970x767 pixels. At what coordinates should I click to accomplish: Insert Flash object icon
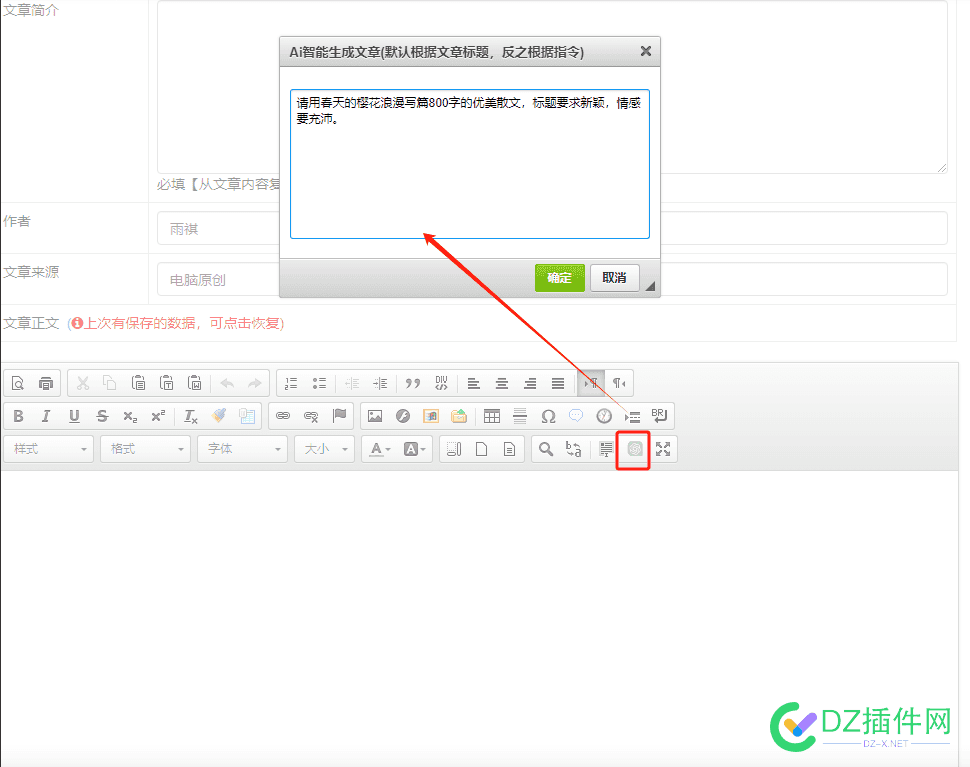click(x=403, y=416)
